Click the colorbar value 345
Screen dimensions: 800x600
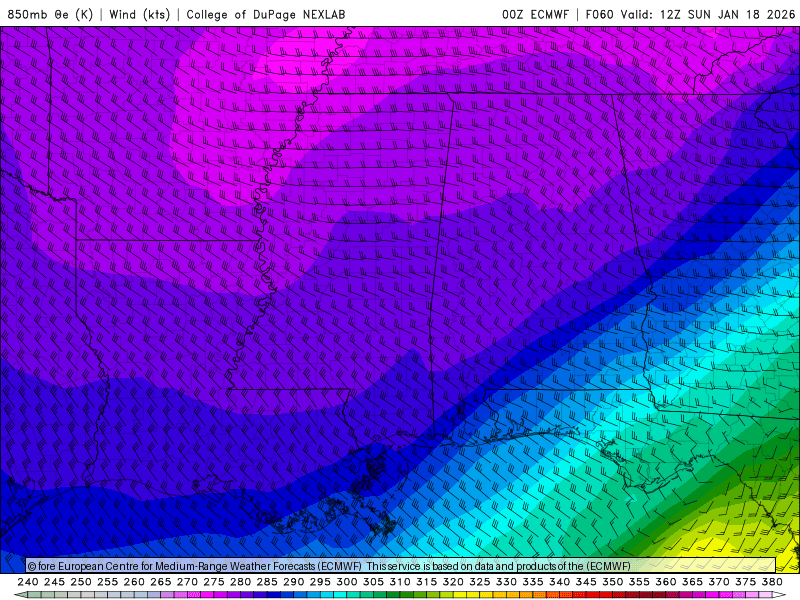tap(586, 582)
